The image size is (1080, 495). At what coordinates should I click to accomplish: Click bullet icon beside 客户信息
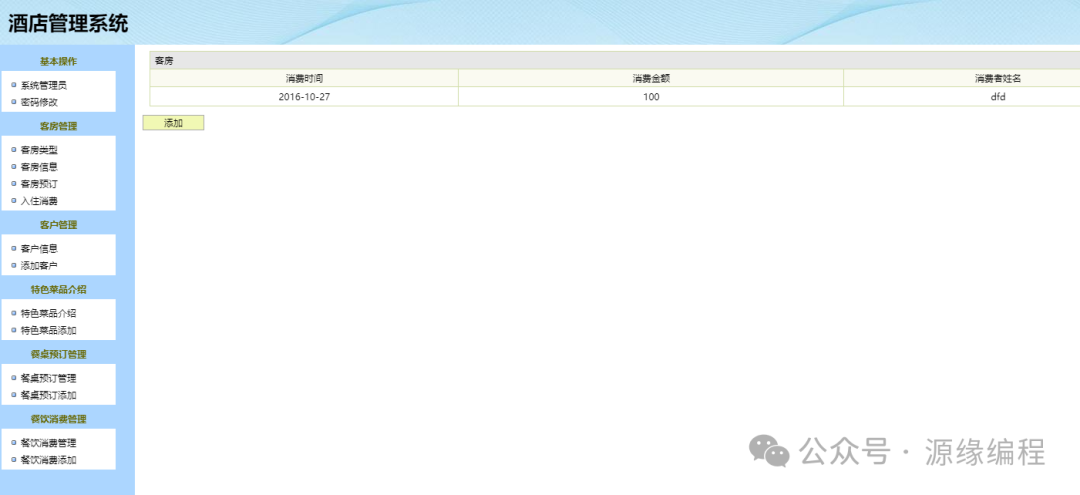14,249
